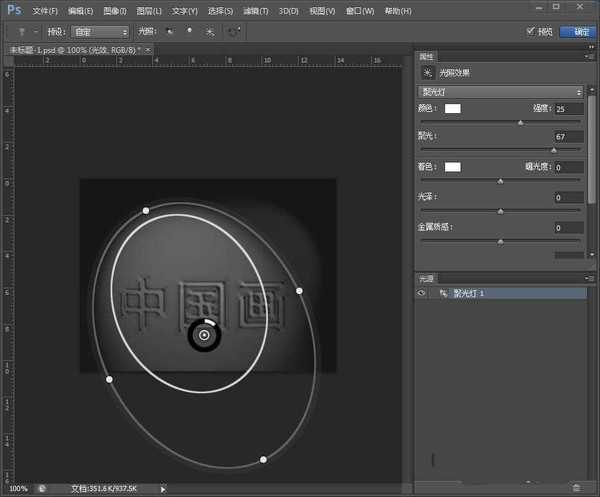Click the Lighting Effects icon in Properties panel

coord(429,72)
